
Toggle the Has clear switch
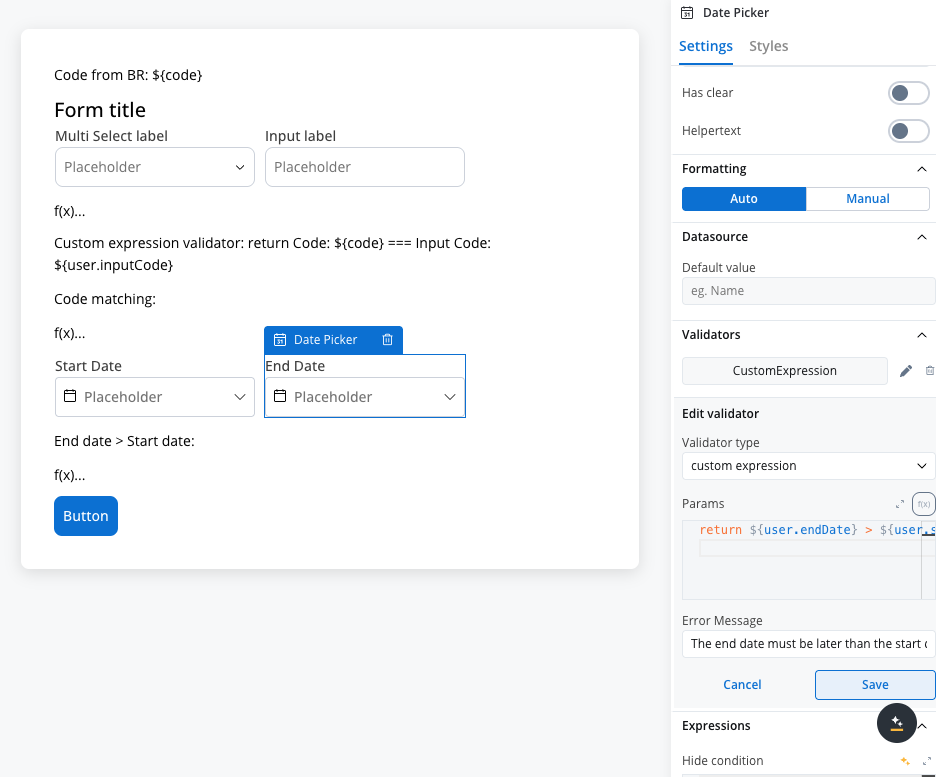pos(909,93)
